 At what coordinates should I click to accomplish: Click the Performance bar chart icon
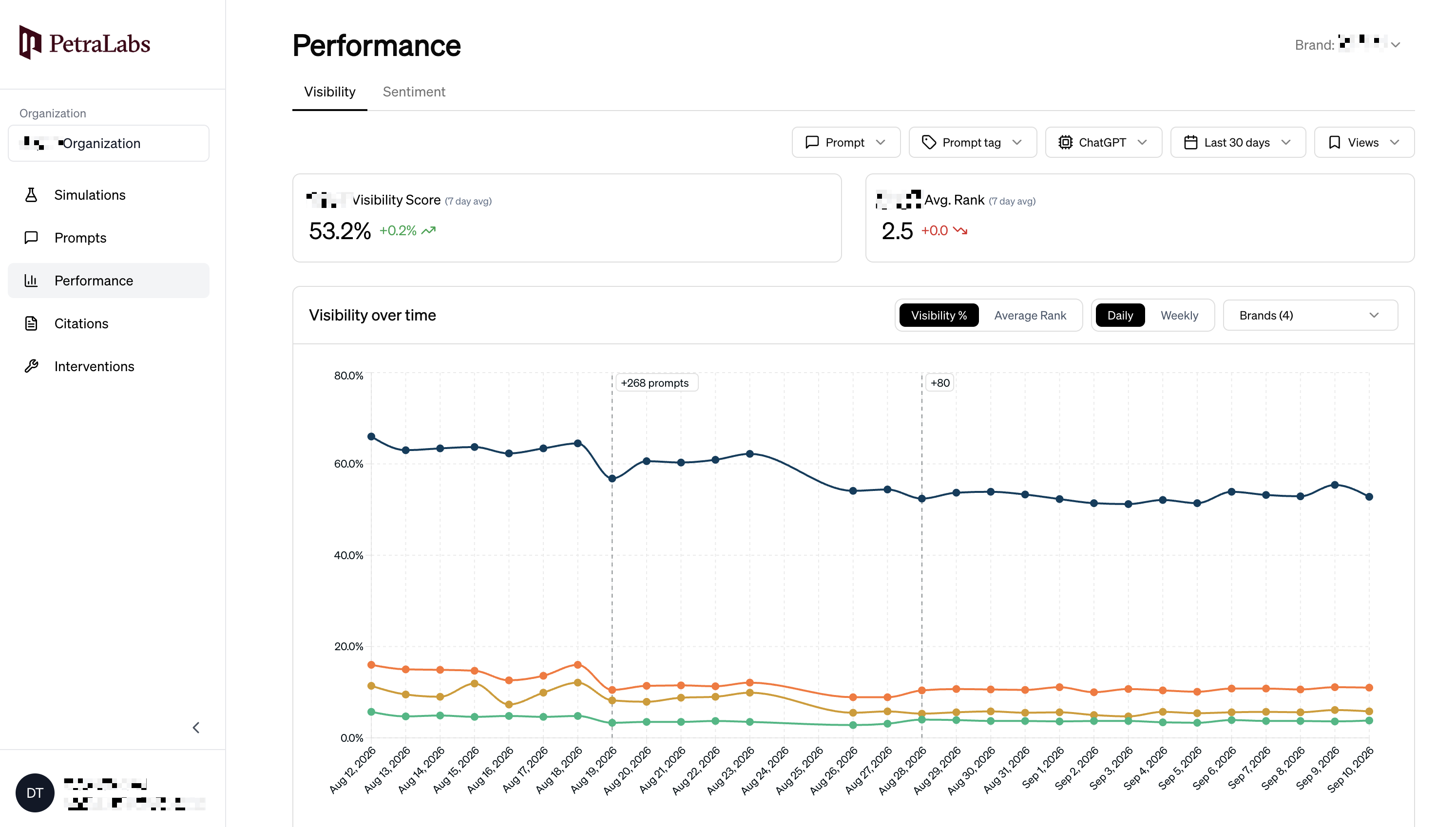pos(31,280)
